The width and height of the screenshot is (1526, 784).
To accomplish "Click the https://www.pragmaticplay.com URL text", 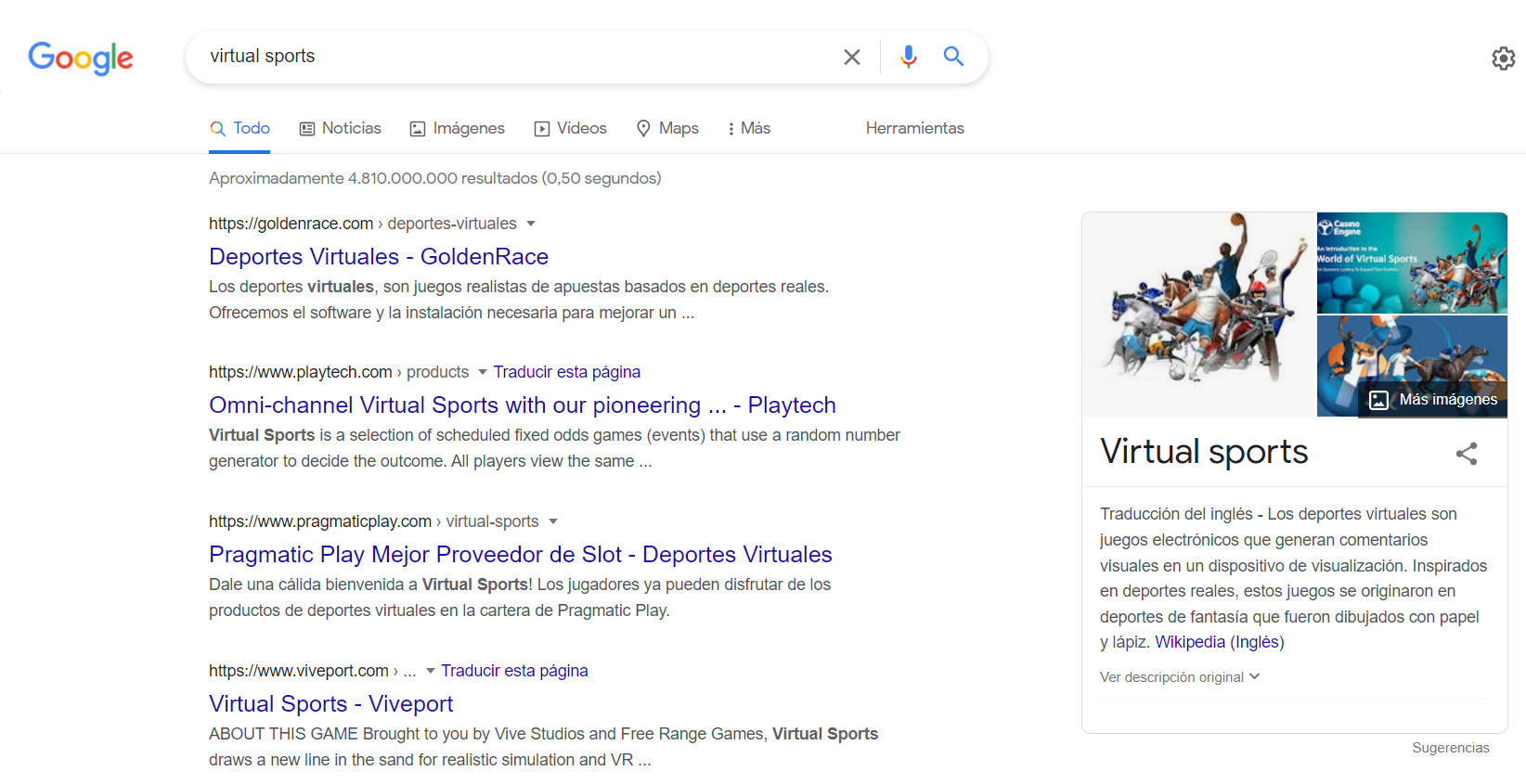I will pos(320,521).
